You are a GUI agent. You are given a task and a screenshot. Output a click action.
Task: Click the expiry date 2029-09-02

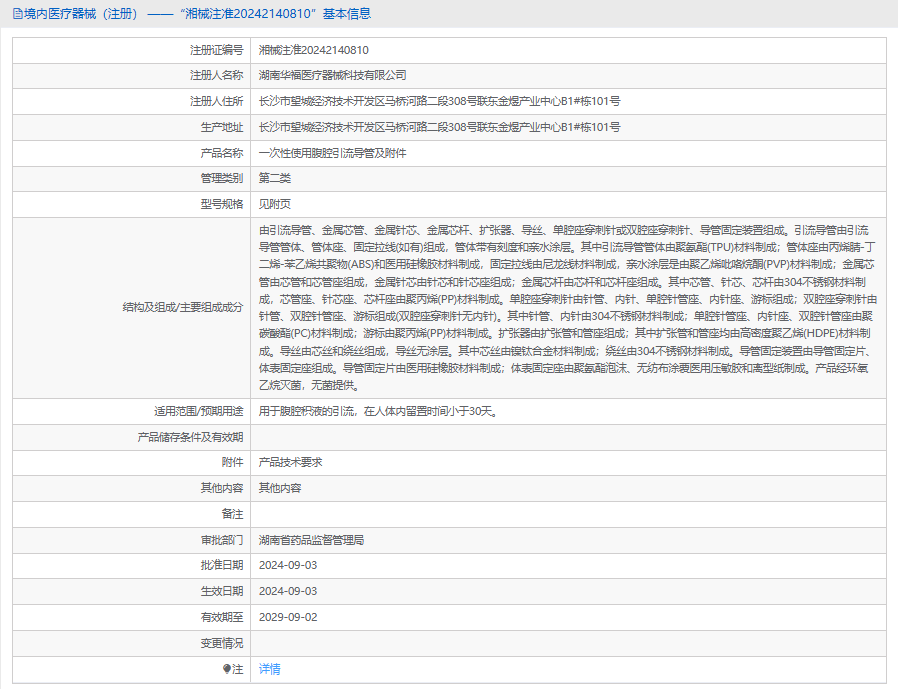(x=288, y=617)
